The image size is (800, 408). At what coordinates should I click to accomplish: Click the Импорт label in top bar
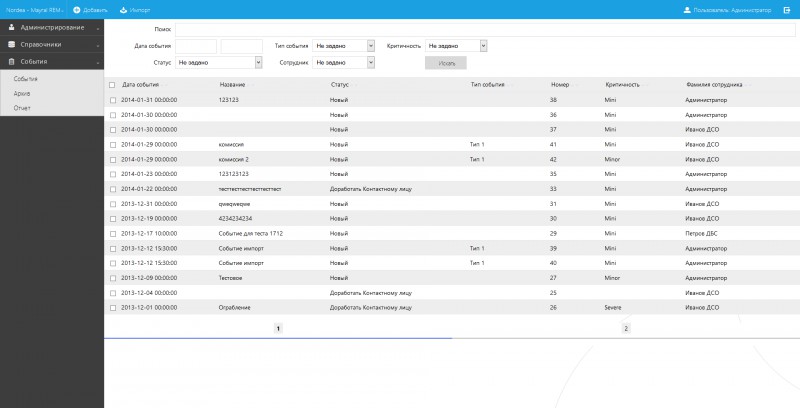[140, 10]
